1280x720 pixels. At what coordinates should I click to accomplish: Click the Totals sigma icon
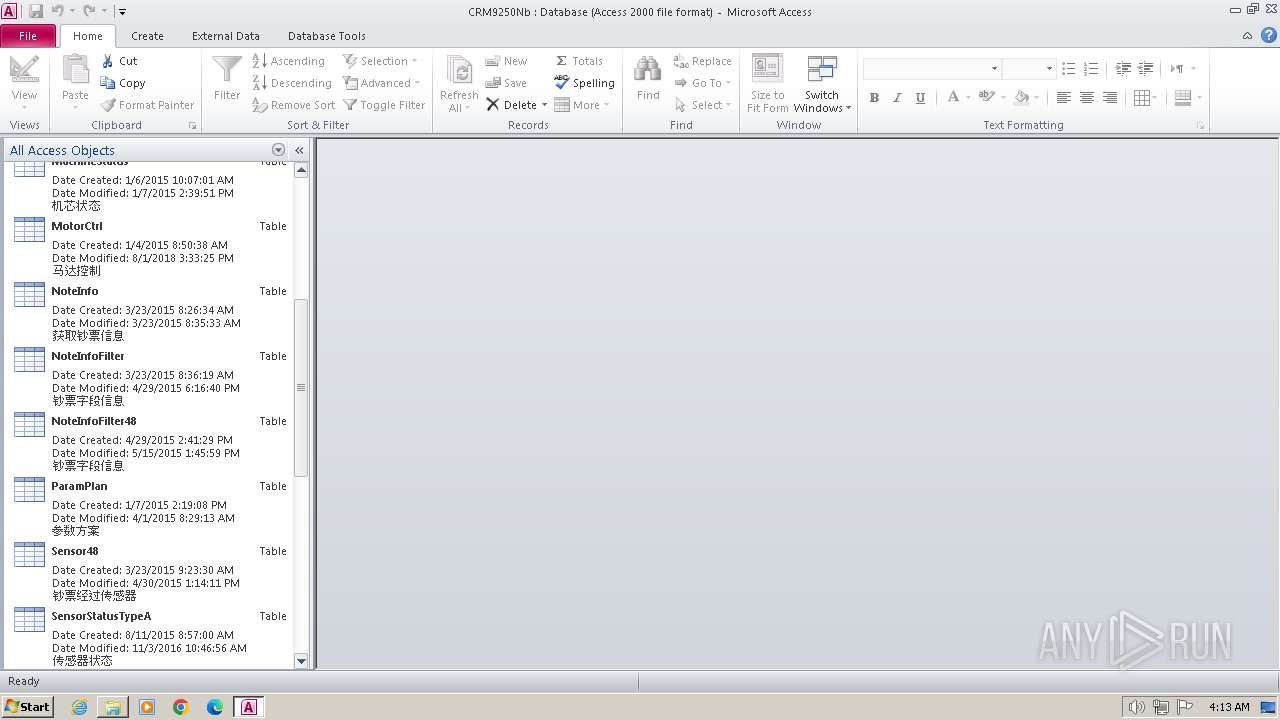click(562, 61)
